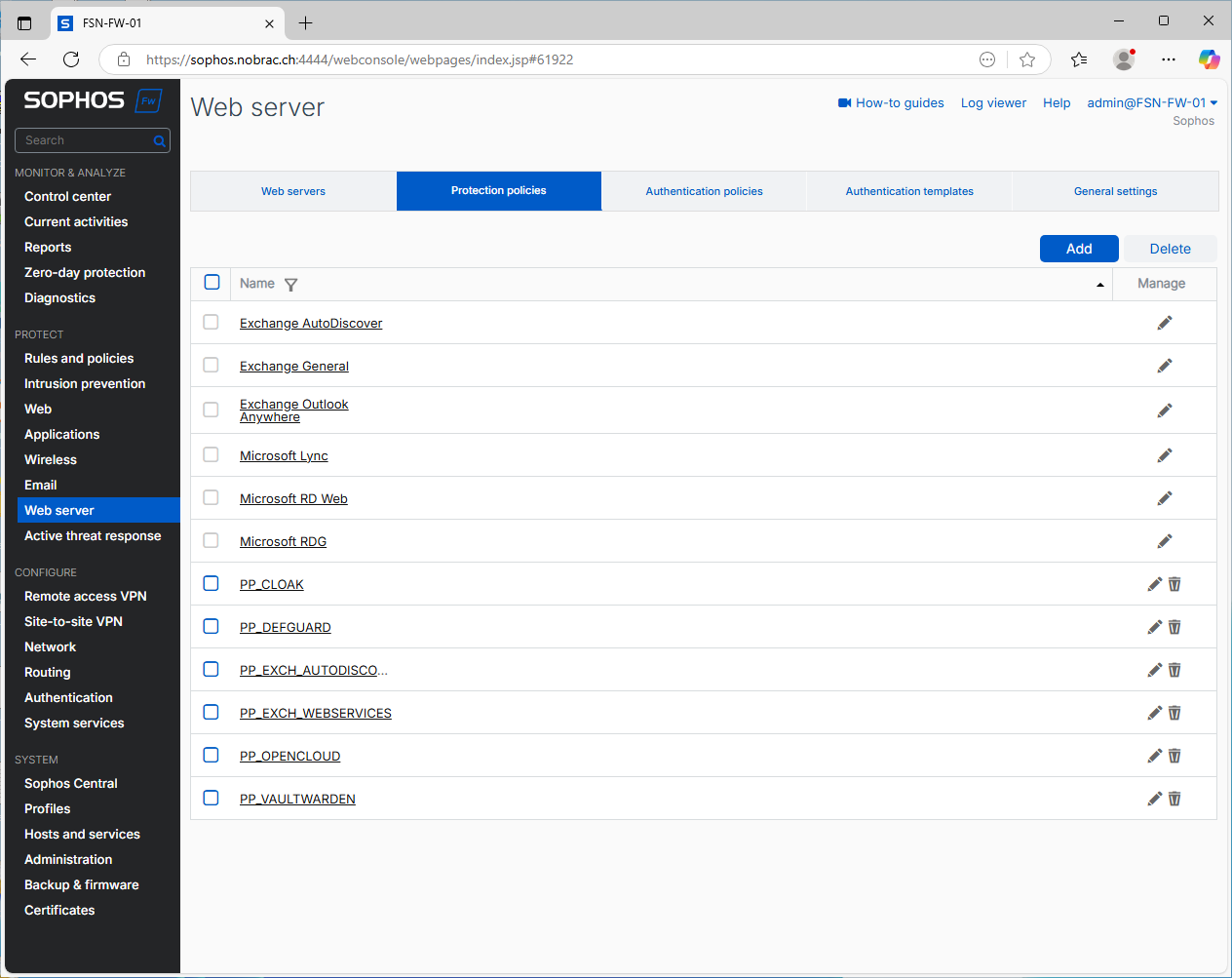Check the PP_CLOAK row checkbox
This screenshot has height=978, width=1232.
click(x=211, y=583)
